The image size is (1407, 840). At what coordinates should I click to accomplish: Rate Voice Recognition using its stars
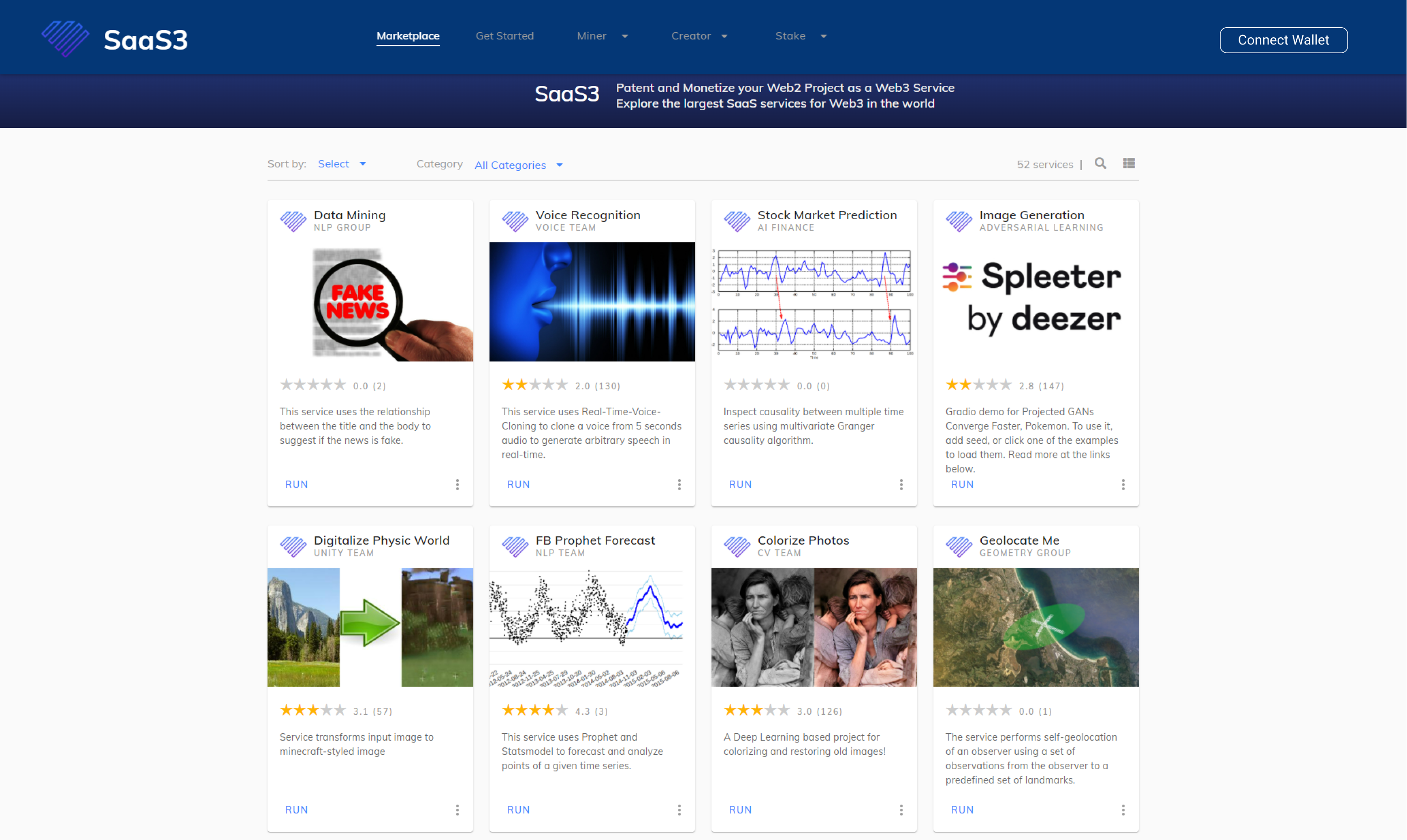(x=534, y=385)
